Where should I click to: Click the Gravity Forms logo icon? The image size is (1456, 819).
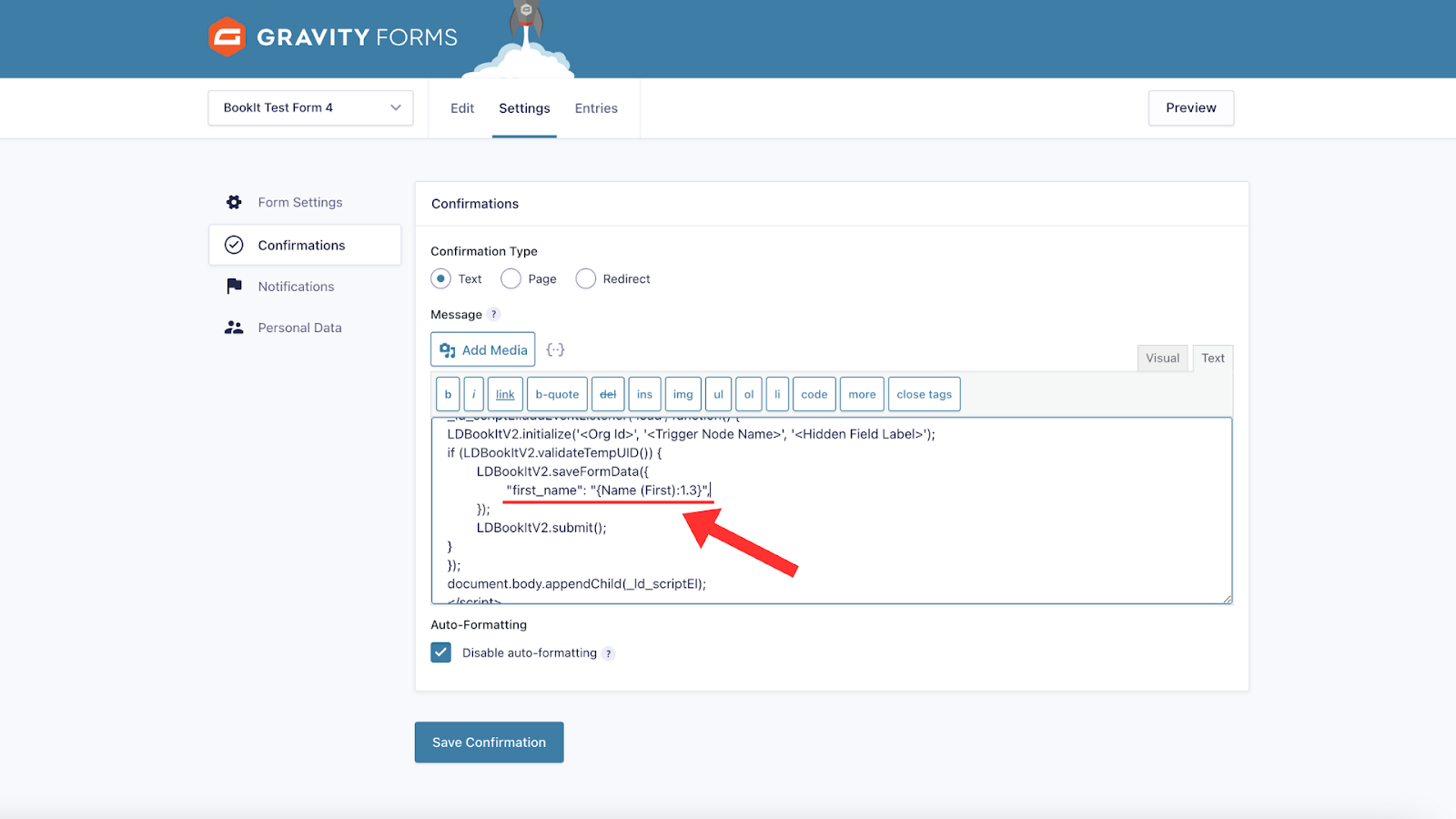[227, 37]
